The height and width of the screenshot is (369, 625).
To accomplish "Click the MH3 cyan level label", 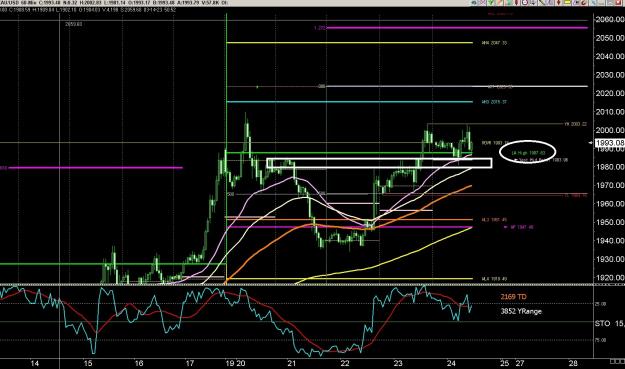I will click(x=494, y=102).
